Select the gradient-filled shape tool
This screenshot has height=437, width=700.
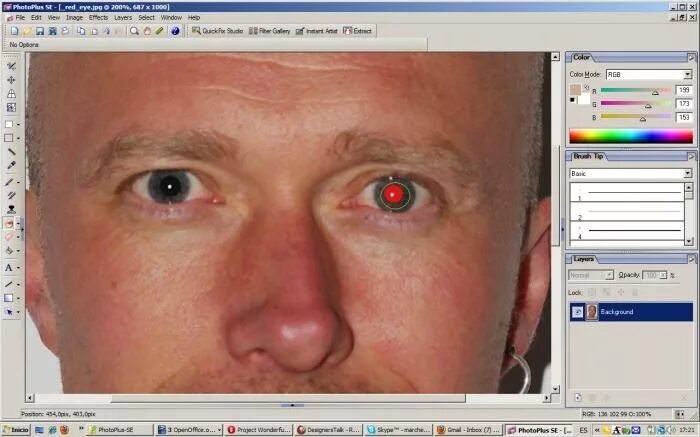[x=9, y=298]
